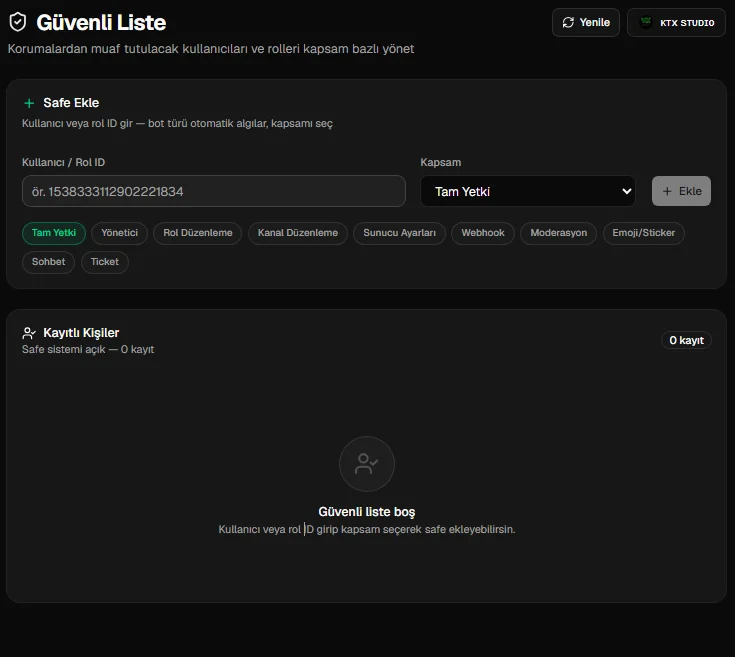The image size is (735, 657).
Task: Click the empty-state user icon circle
Action: pos(367,464)
